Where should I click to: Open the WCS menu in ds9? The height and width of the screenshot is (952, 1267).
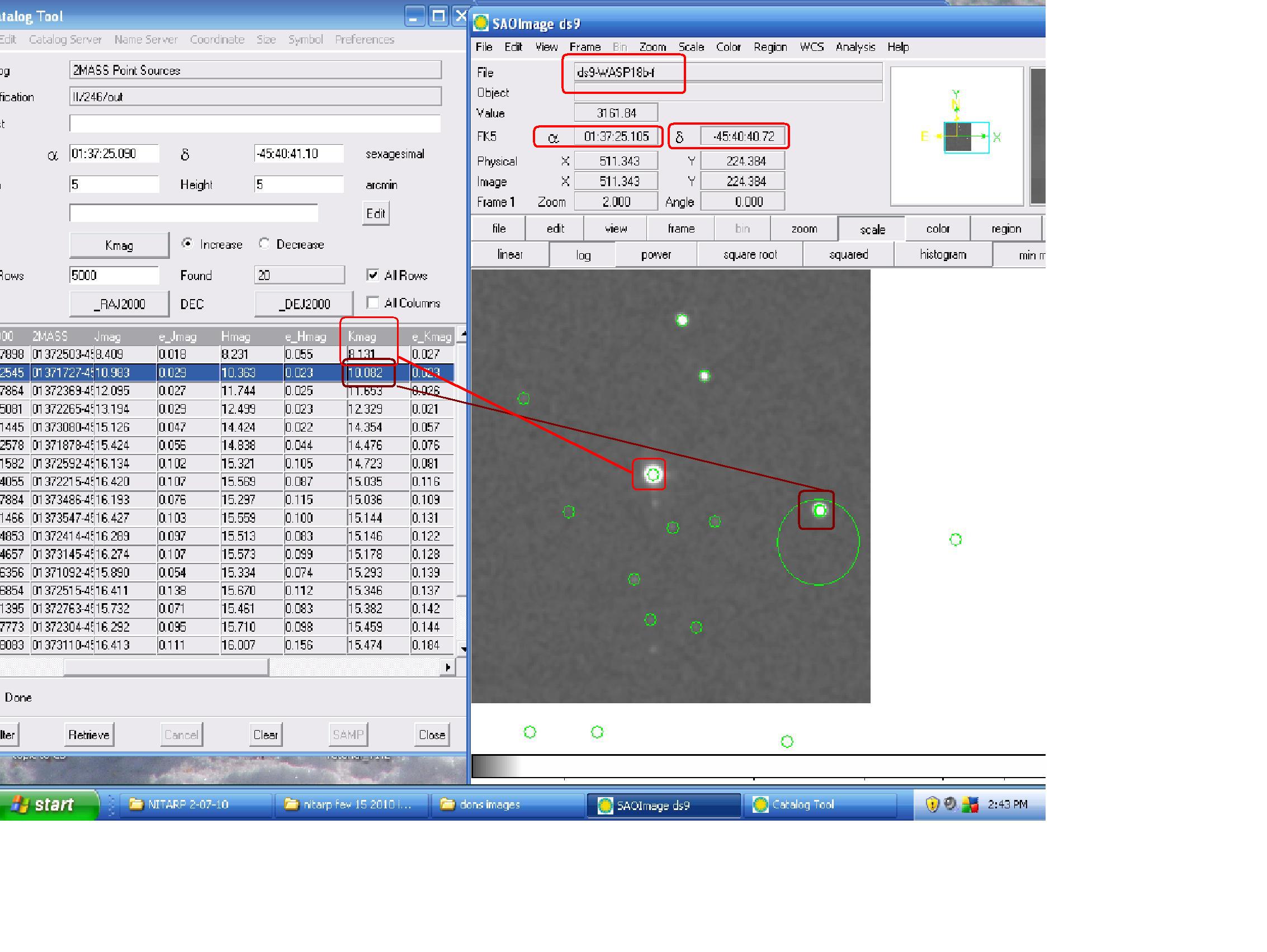coord(812,47)
